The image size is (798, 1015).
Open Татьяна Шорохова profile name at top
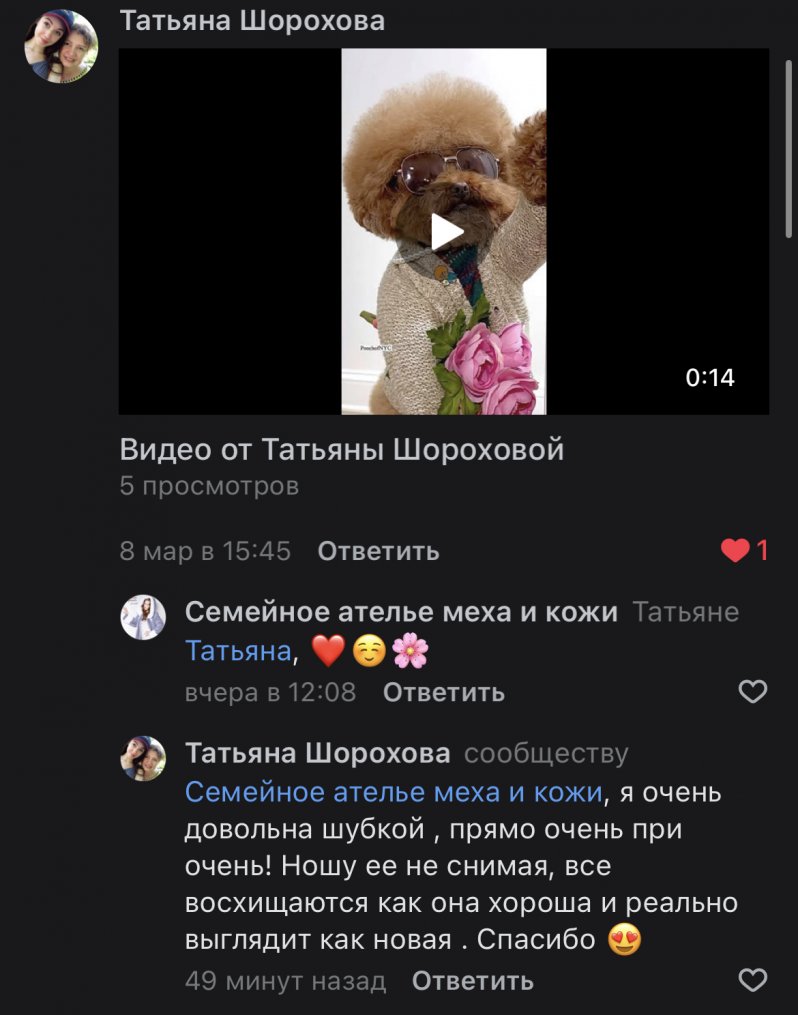pos(252,21)
